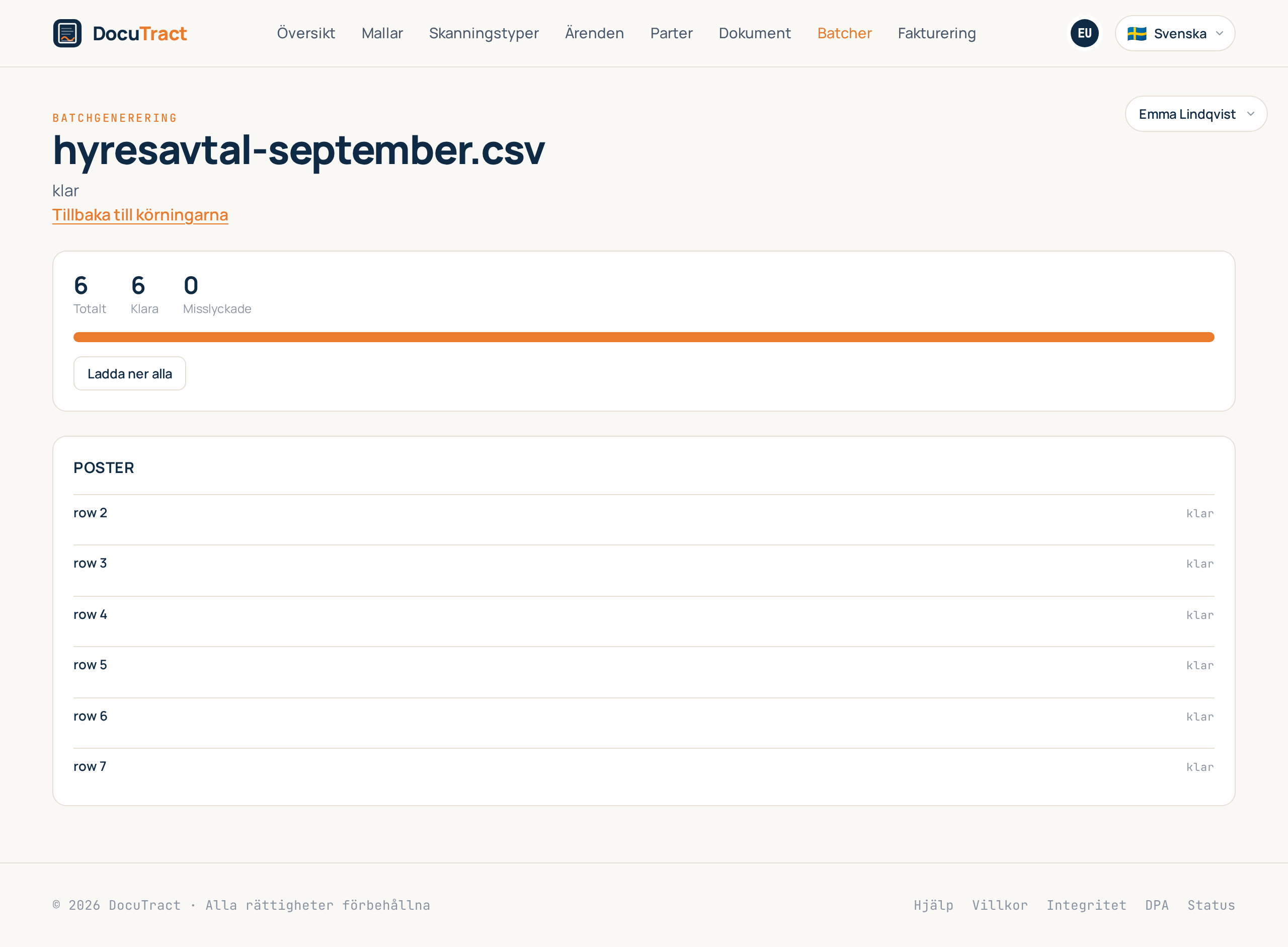Click the POSTER section heading
Viewport: 1288px width, 947px height.
point(104,468)
